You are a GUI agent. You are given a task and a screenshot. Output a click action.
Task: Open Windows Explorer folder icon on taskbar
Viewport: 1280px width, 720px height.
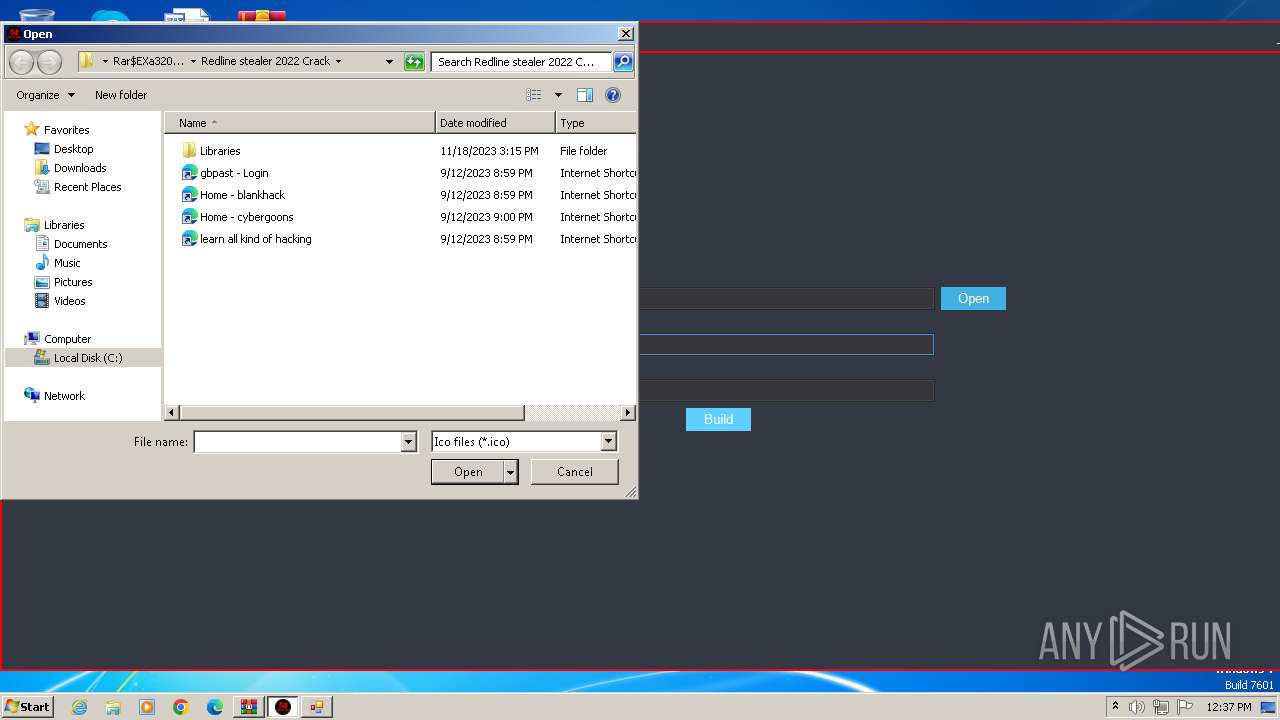point(113,707)
